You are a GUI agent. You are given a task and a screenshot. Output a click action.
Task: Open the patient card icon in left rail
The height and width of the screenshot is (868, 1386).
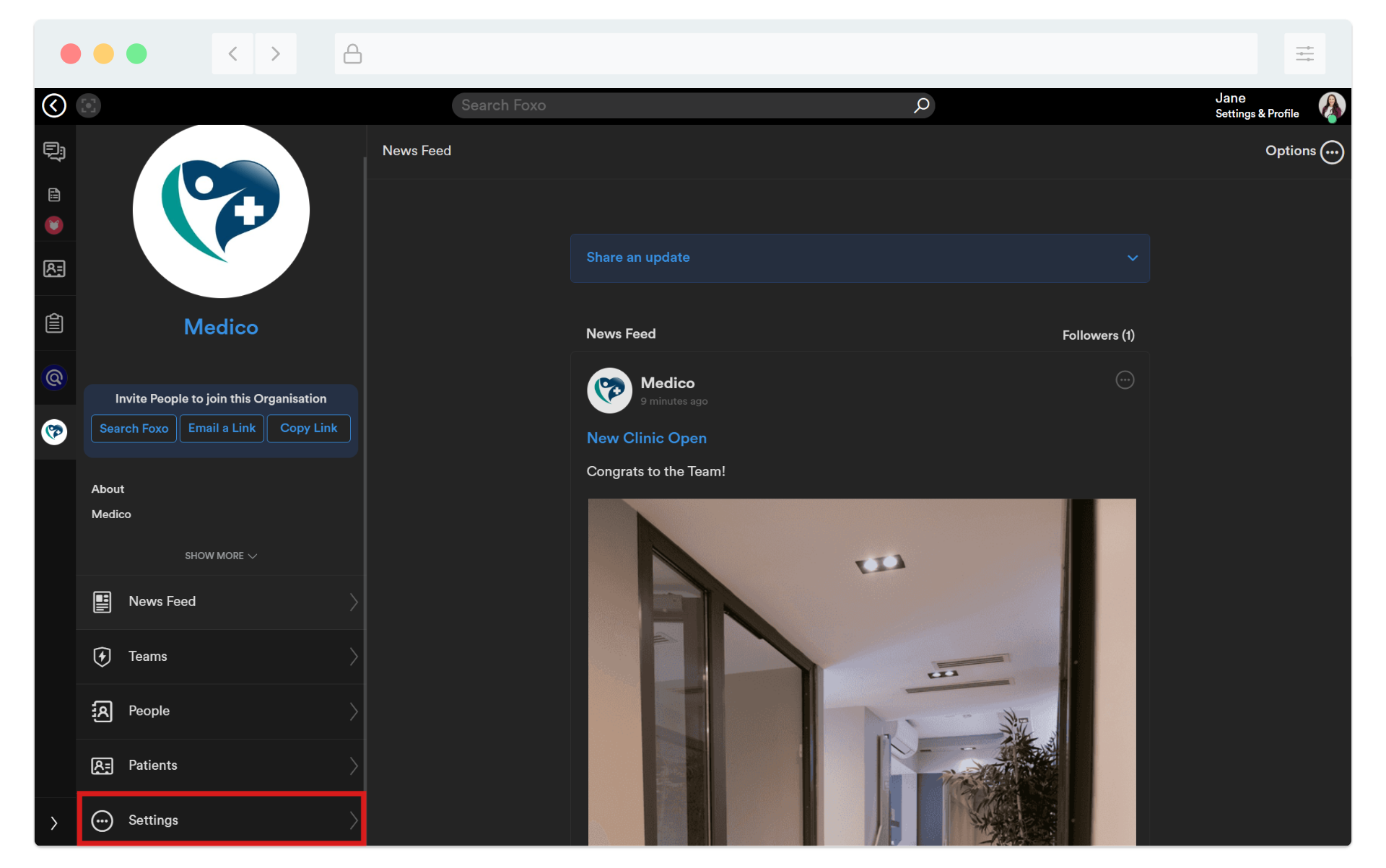(54, 269)
